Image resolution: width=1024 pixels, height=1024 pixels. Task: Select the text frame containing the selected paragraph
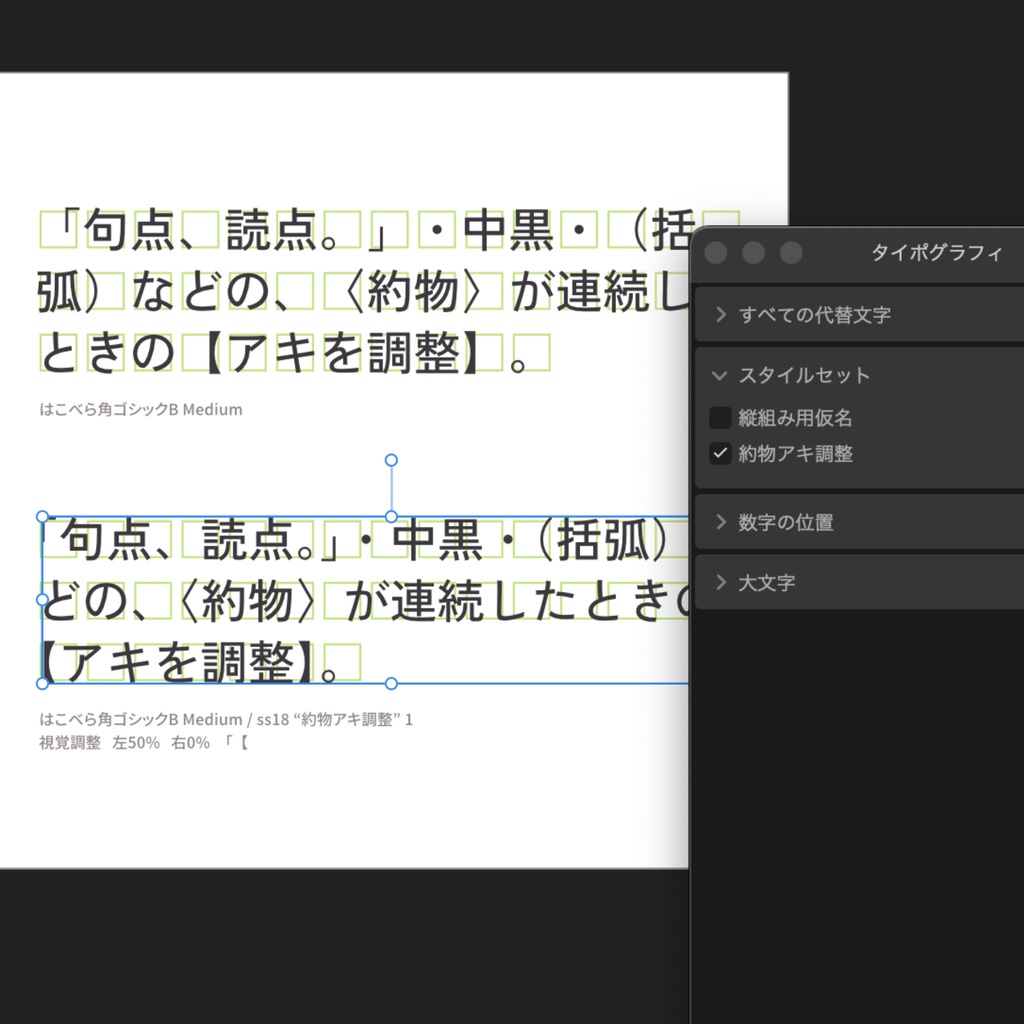coord(300,600)
